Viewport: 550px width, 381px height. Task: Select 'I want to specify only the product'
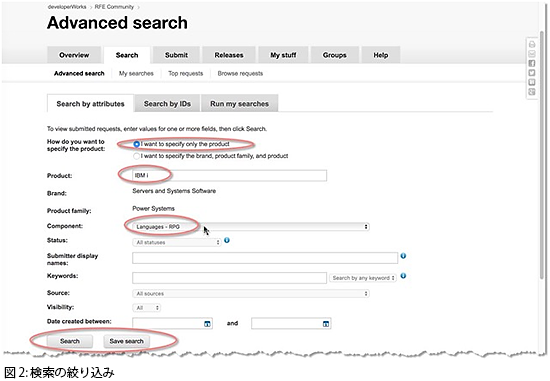(x=136, y=144)
